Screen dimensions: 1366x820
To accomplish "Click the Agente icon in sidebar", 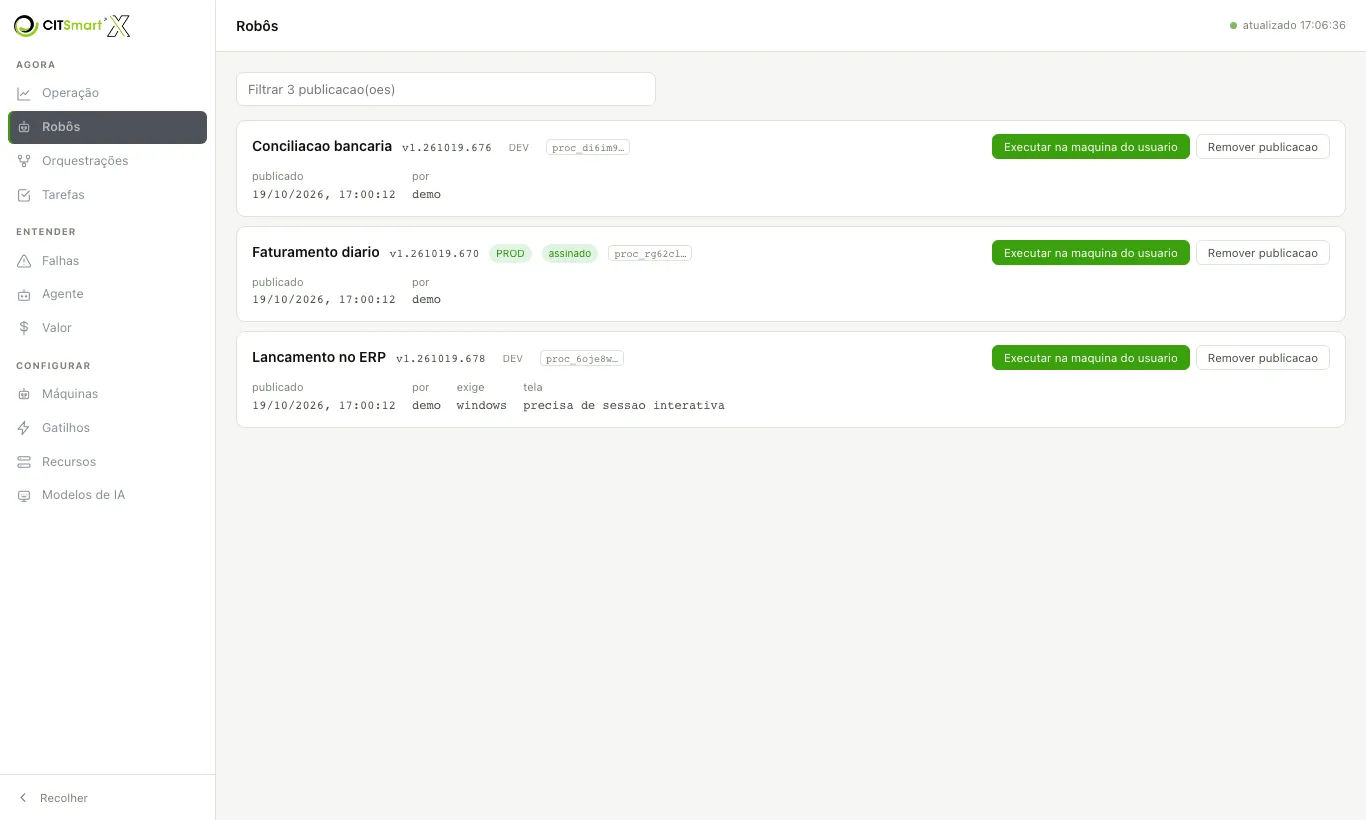I will click(24, 294).
